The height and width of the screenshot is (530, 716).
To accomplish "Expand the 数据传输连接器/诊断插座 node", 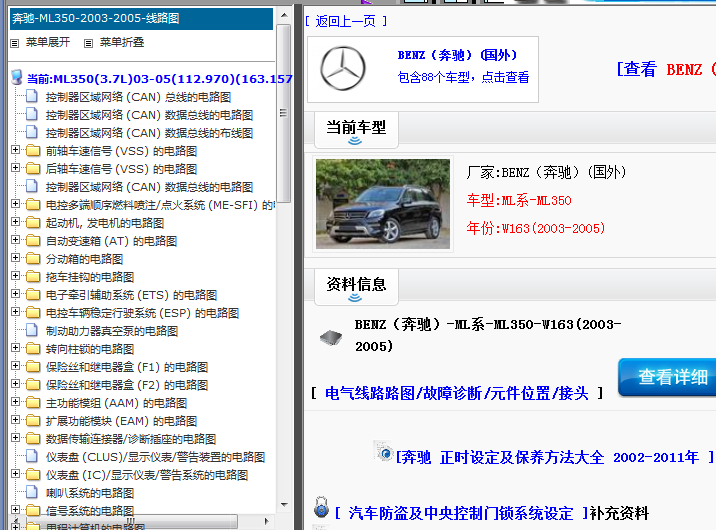I will coord(16,438).
